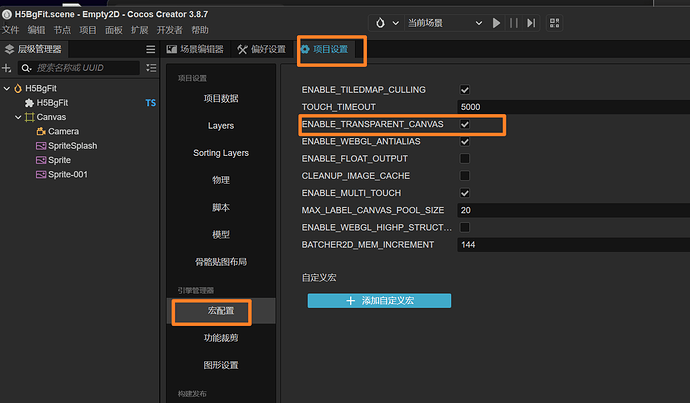
Task: Focus the 搜索名称或 UUID search field
Action: [79, 68]
